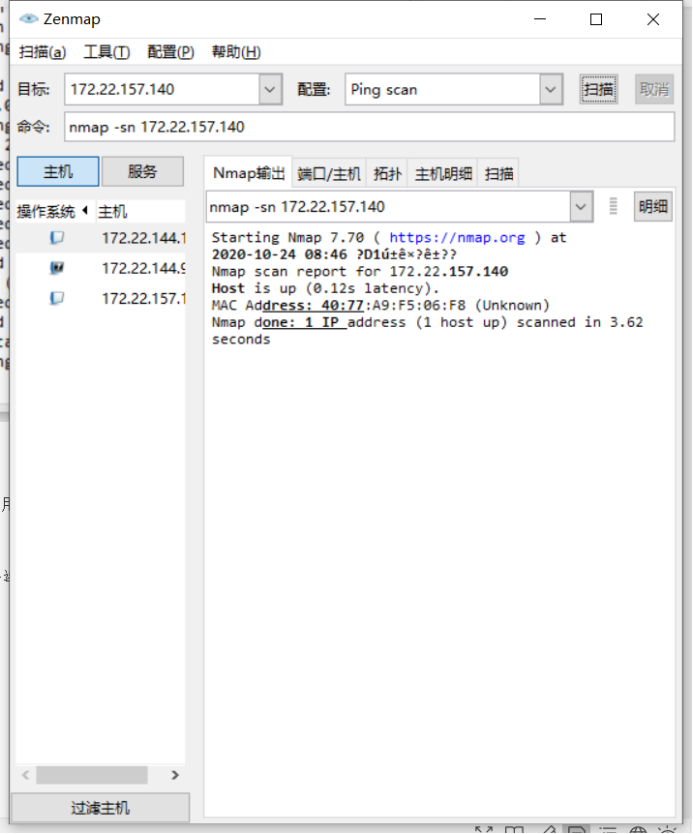
Task: Click the Zenmap eye logo icon
Action: (29, 19)
